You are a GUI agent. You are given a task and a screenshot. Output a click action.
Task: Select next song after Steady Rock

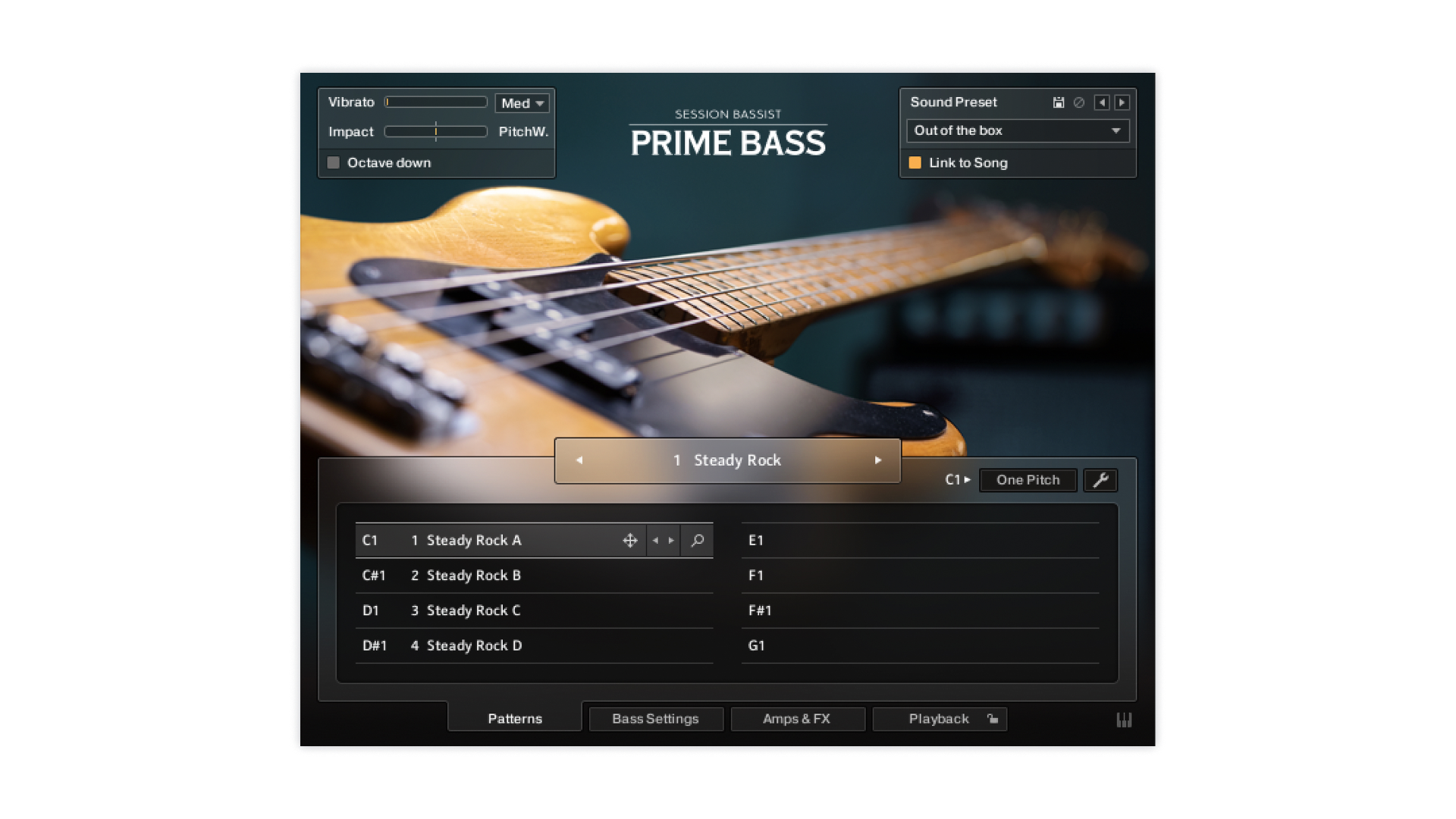coord(878,460)
